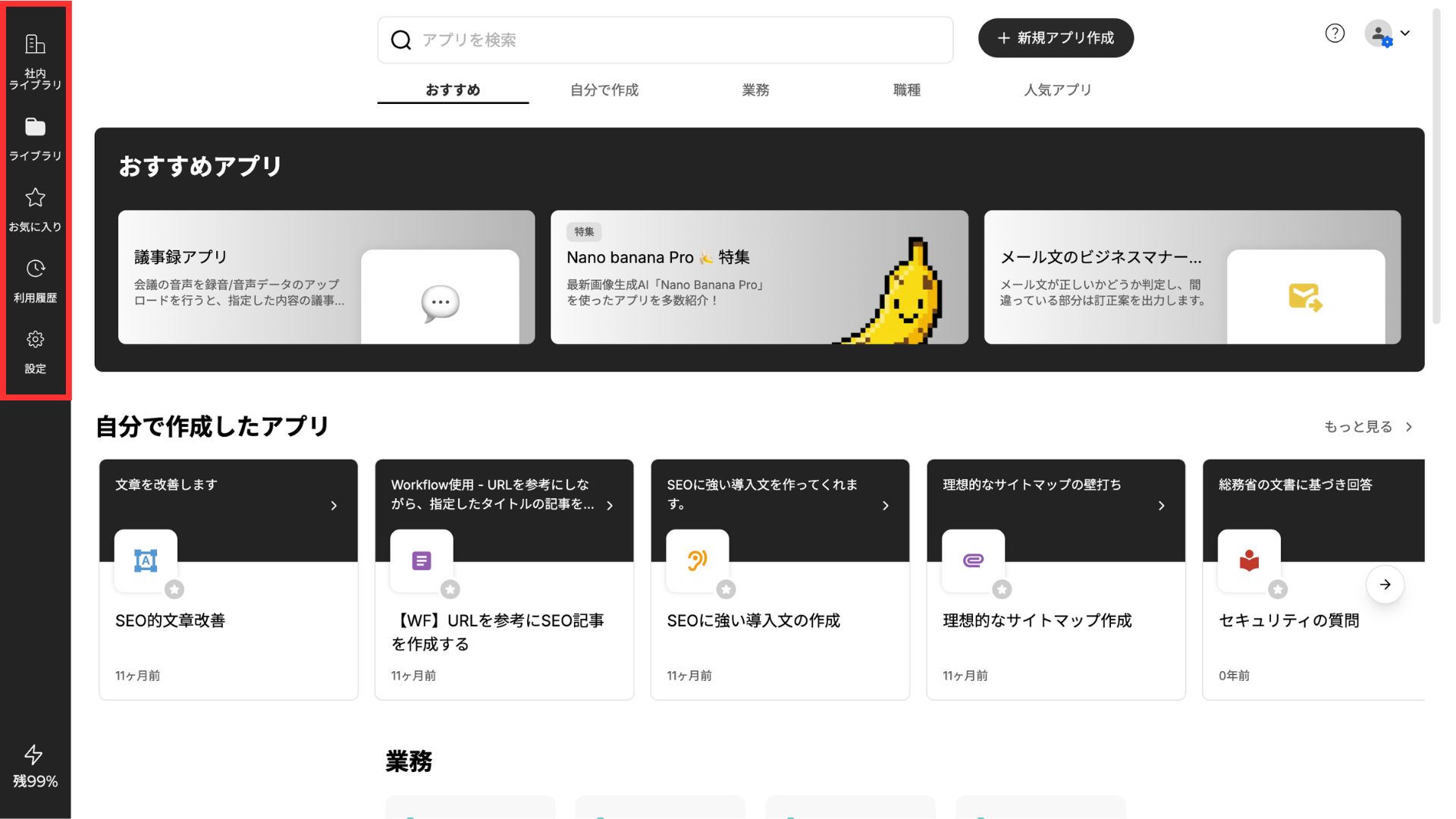Click the 新規アプリ作成 button
The height and width of the screenshot is (819, 1456).
click(x=1056, y=38)
